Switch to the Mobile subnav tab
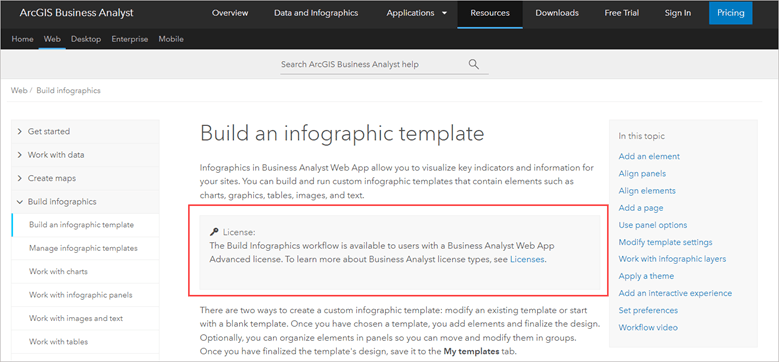779x362 pixels. click(x=171, y=39)
